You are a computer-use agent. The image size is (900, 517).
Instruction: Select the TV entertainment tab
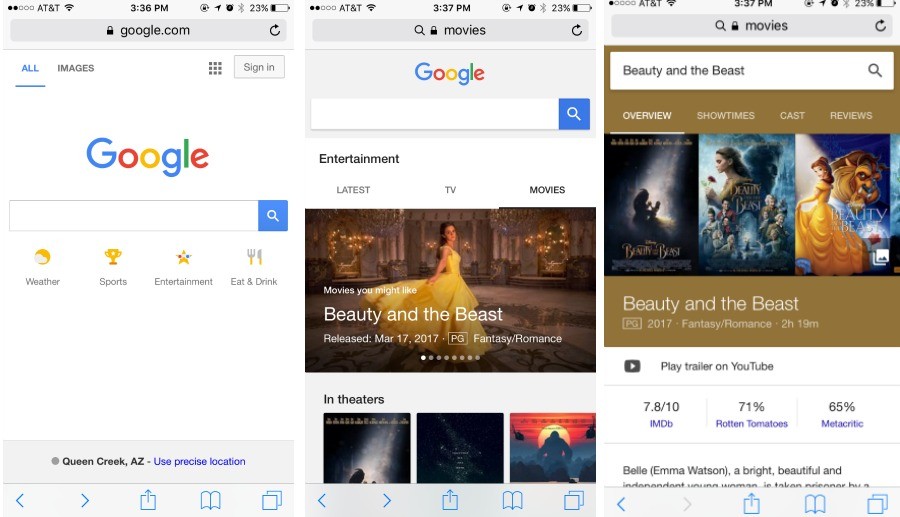450,189
